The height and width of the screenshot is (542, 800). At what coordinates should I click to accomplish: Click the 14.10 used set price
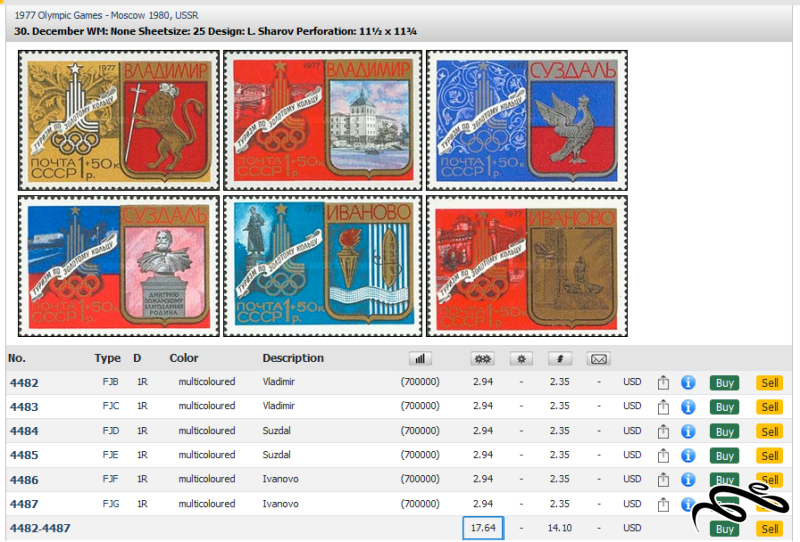click(560, 528)
